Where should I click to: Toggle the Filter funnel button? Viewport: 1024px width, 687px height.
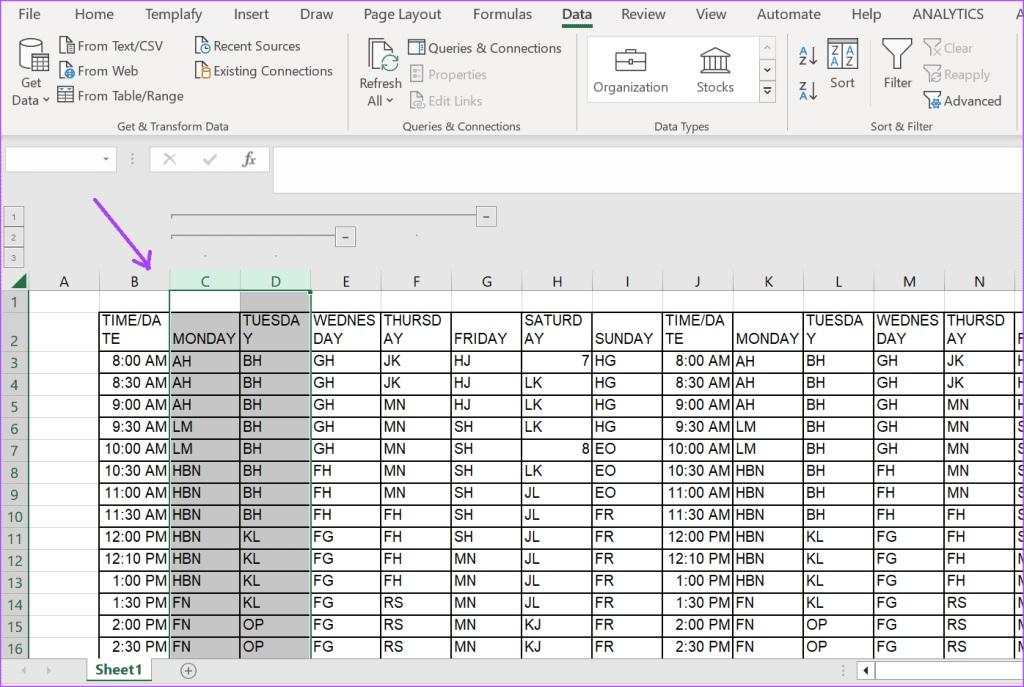[x=897, y=64]
